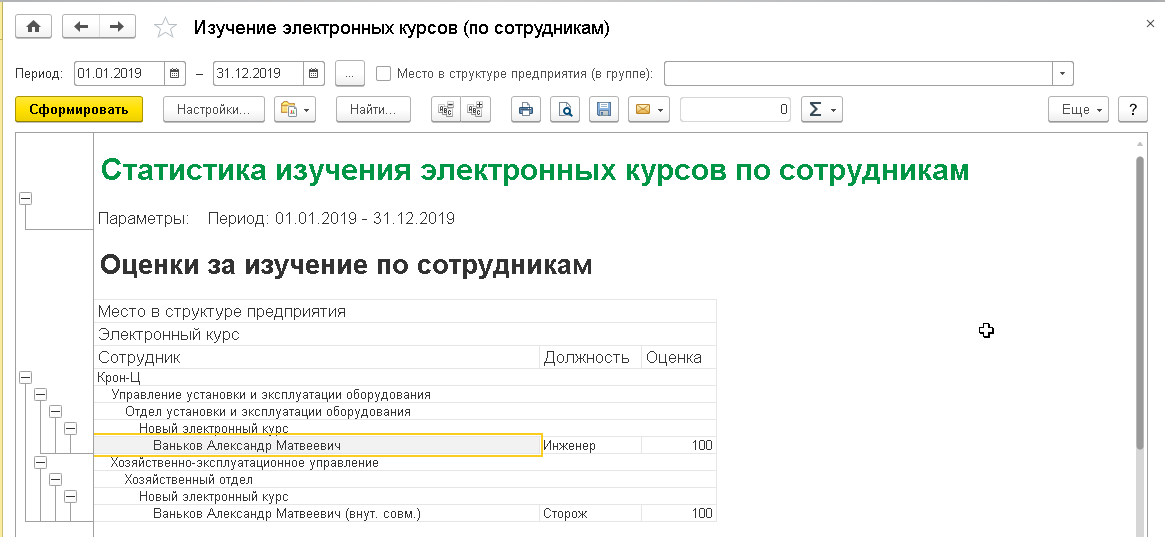Open calendar for the period end date
This screenshot has width=1165, height=537.
(314, 73)
